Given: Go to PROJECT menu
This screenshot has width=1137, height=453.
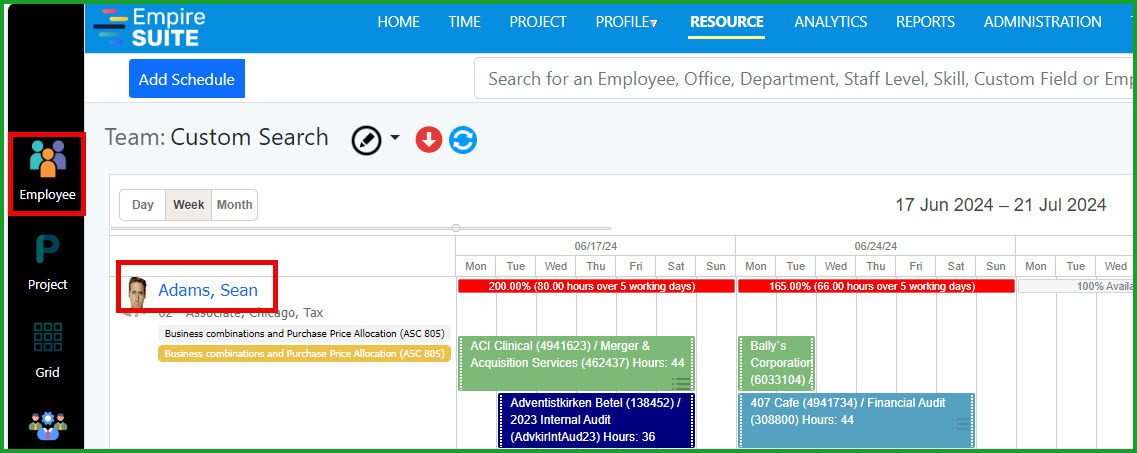Looking at the screenshot, I should tap(537, 22).
